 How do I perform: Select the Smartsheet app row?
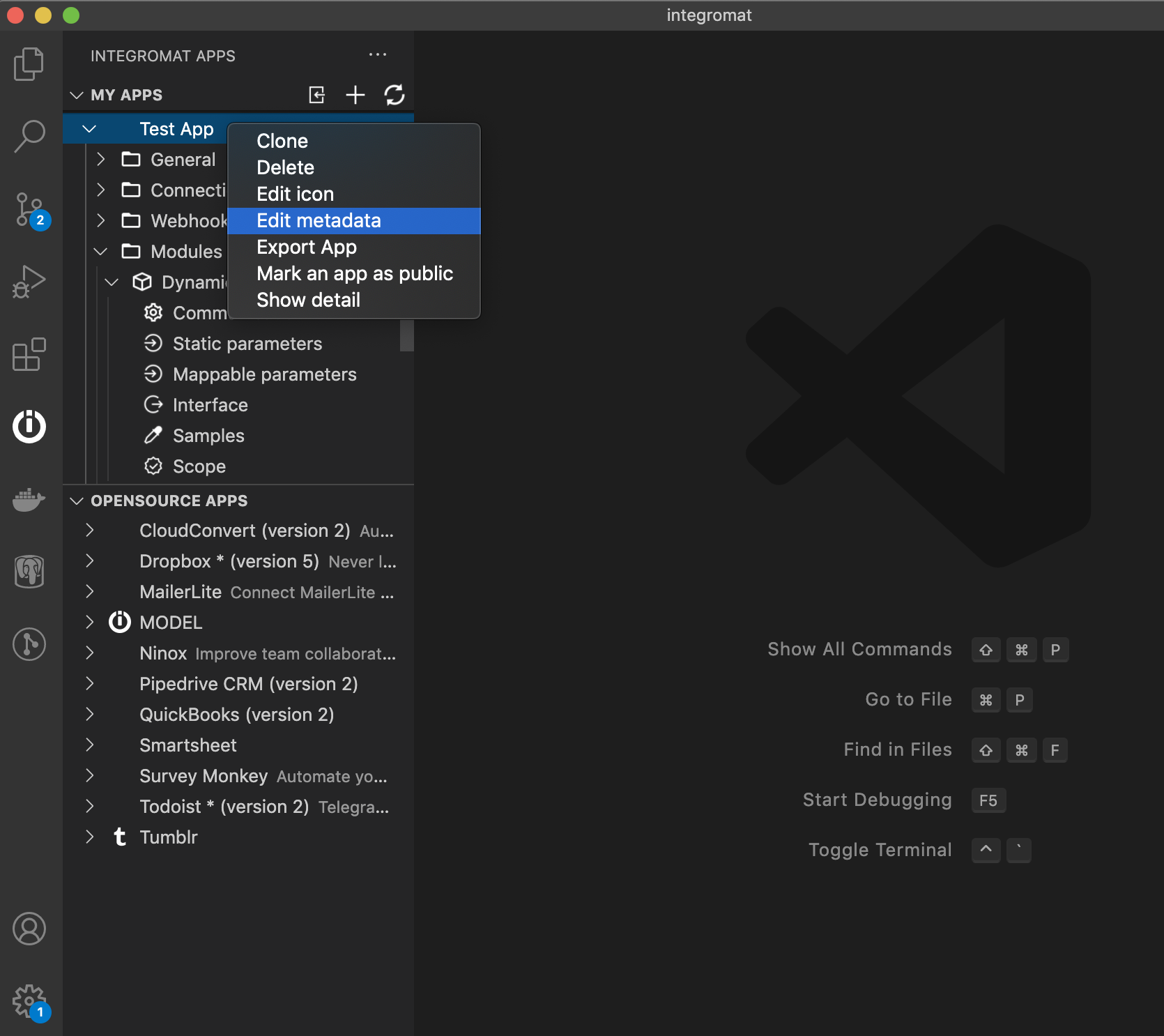[x=238, y=745]
